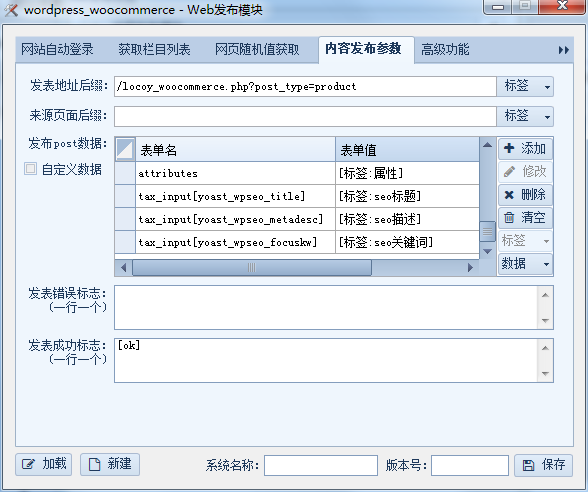
Task: Switch to 网站自动登录 tab
Action: (57, 50)
